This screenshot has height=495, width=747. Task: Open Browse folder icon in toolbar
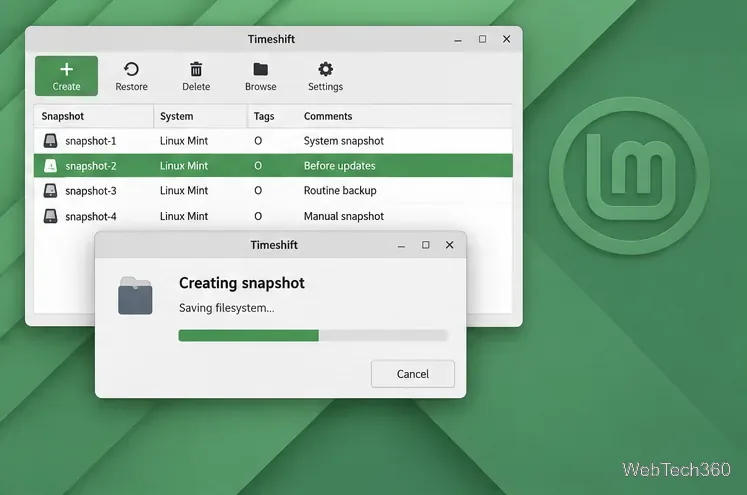[x=260, y=69]
